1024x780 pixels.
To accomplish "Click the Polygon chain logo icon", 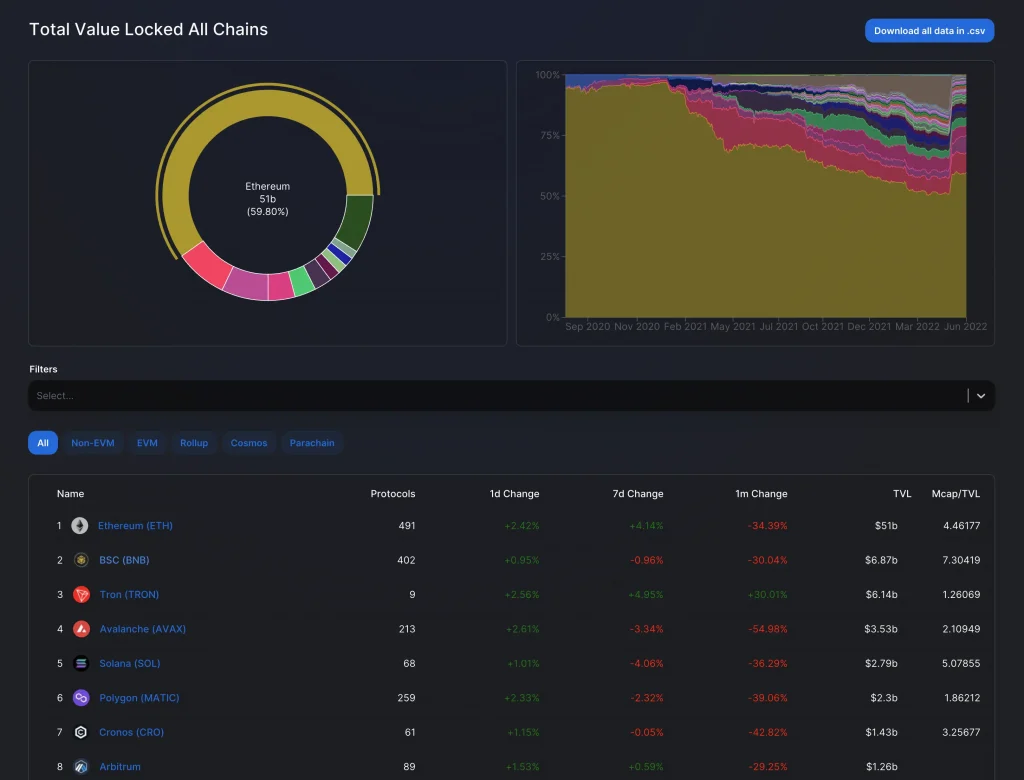I will [81, 698].
